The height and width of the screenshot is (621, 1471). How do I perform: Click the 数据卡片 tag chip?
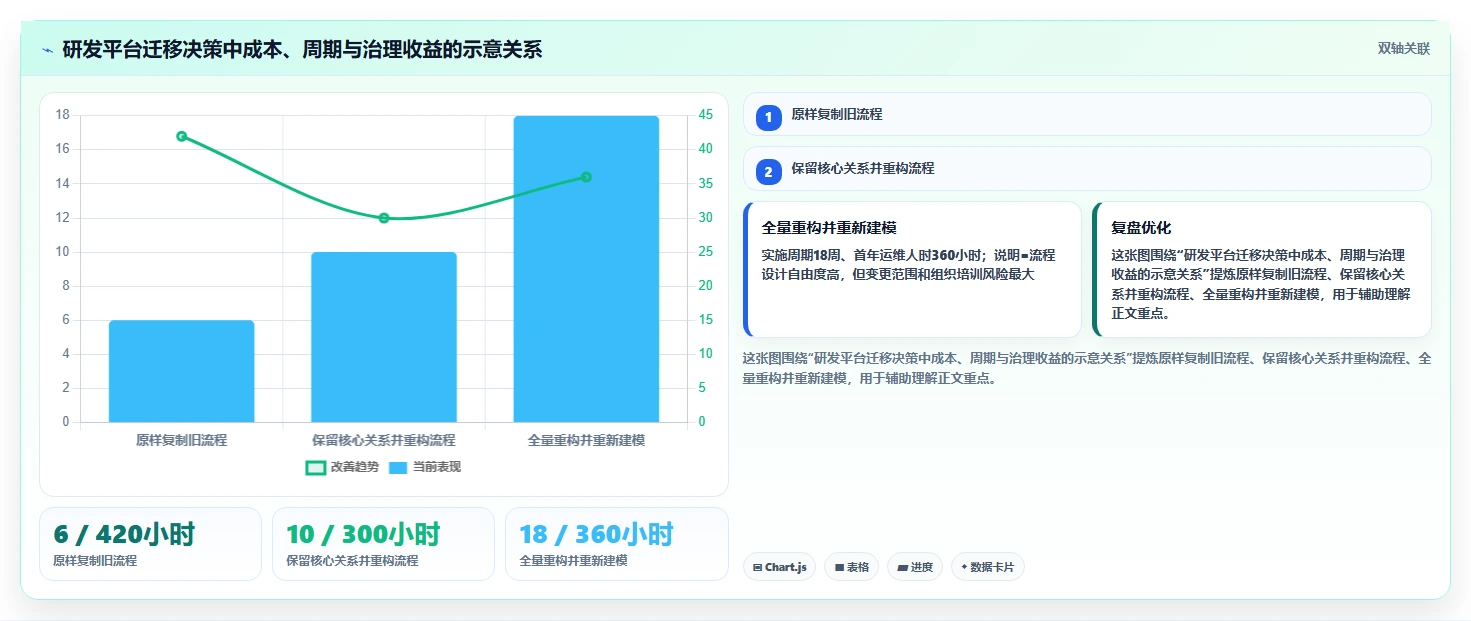coord(987,567)
